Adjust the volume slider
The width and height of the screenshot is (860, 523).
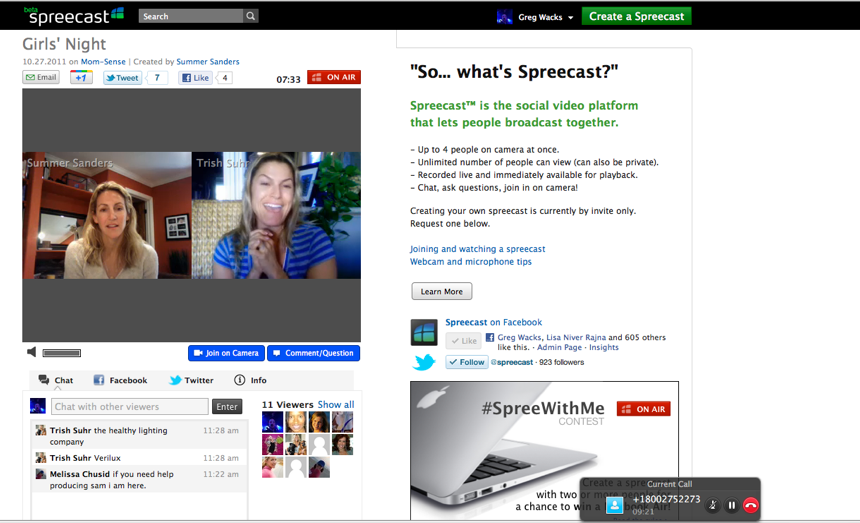coord(61,353)
